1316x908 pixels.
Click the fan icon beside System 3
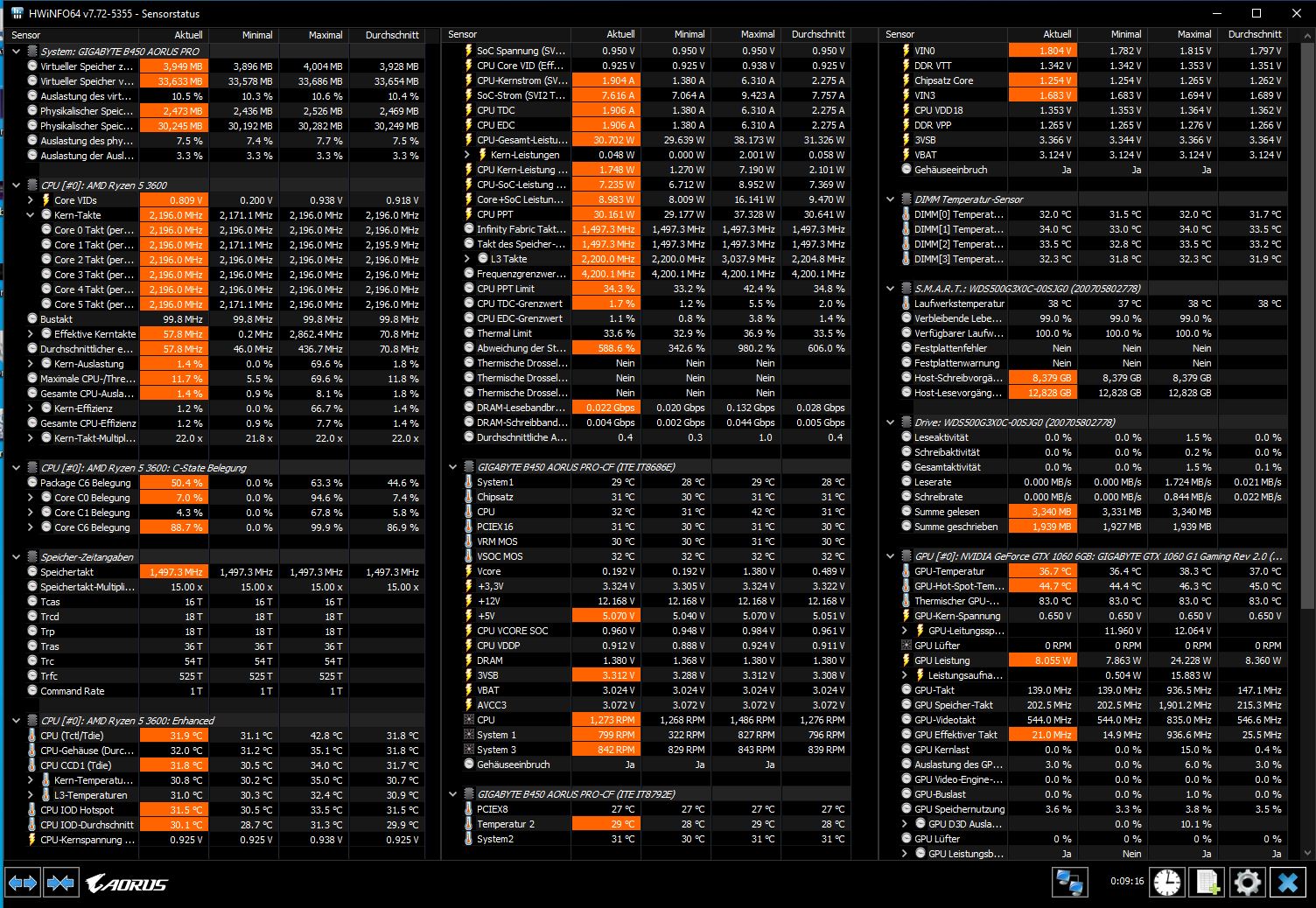(x=469, y=750)
